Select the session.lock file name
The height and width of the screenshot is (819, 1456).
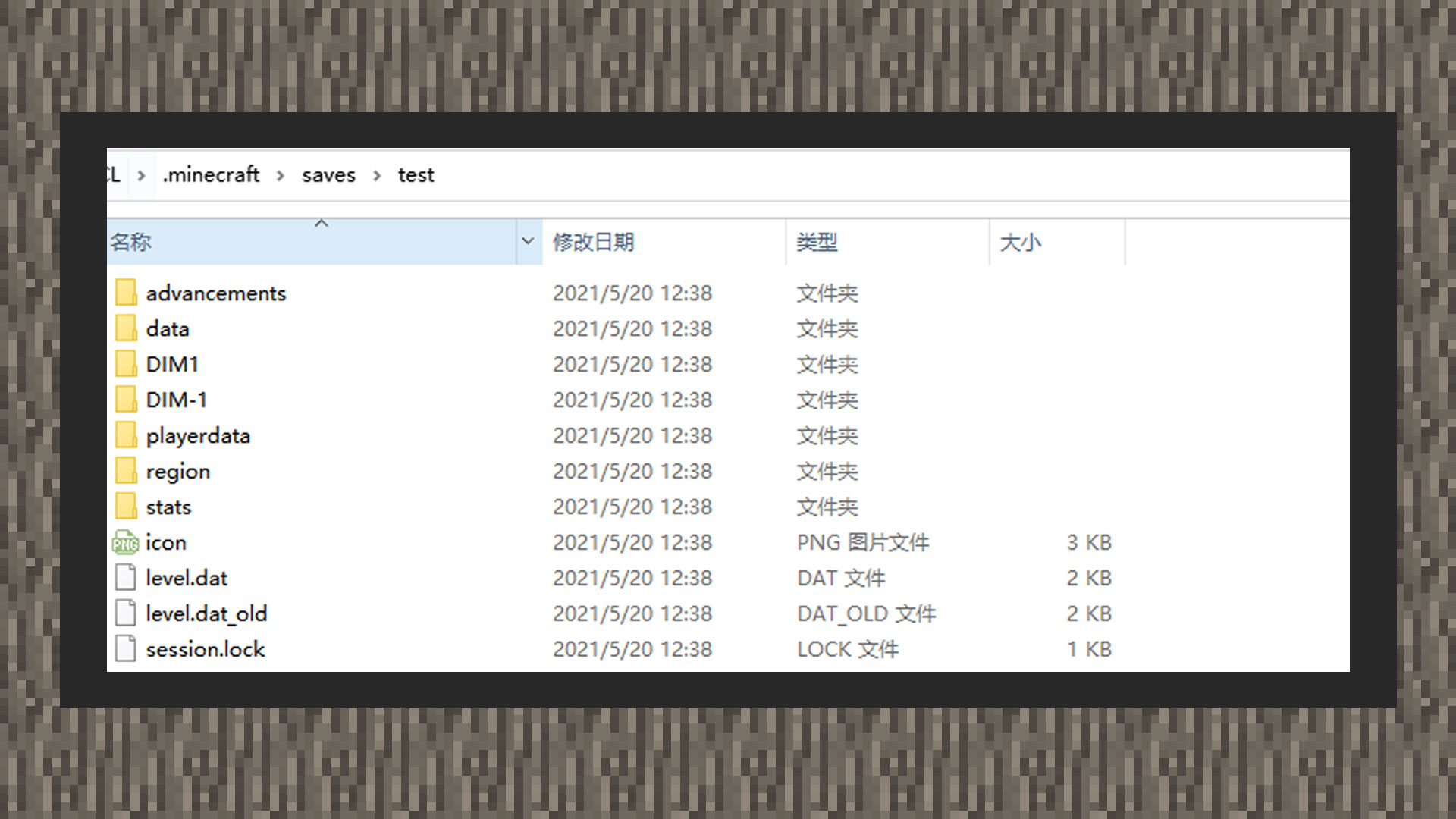[206, 650]
